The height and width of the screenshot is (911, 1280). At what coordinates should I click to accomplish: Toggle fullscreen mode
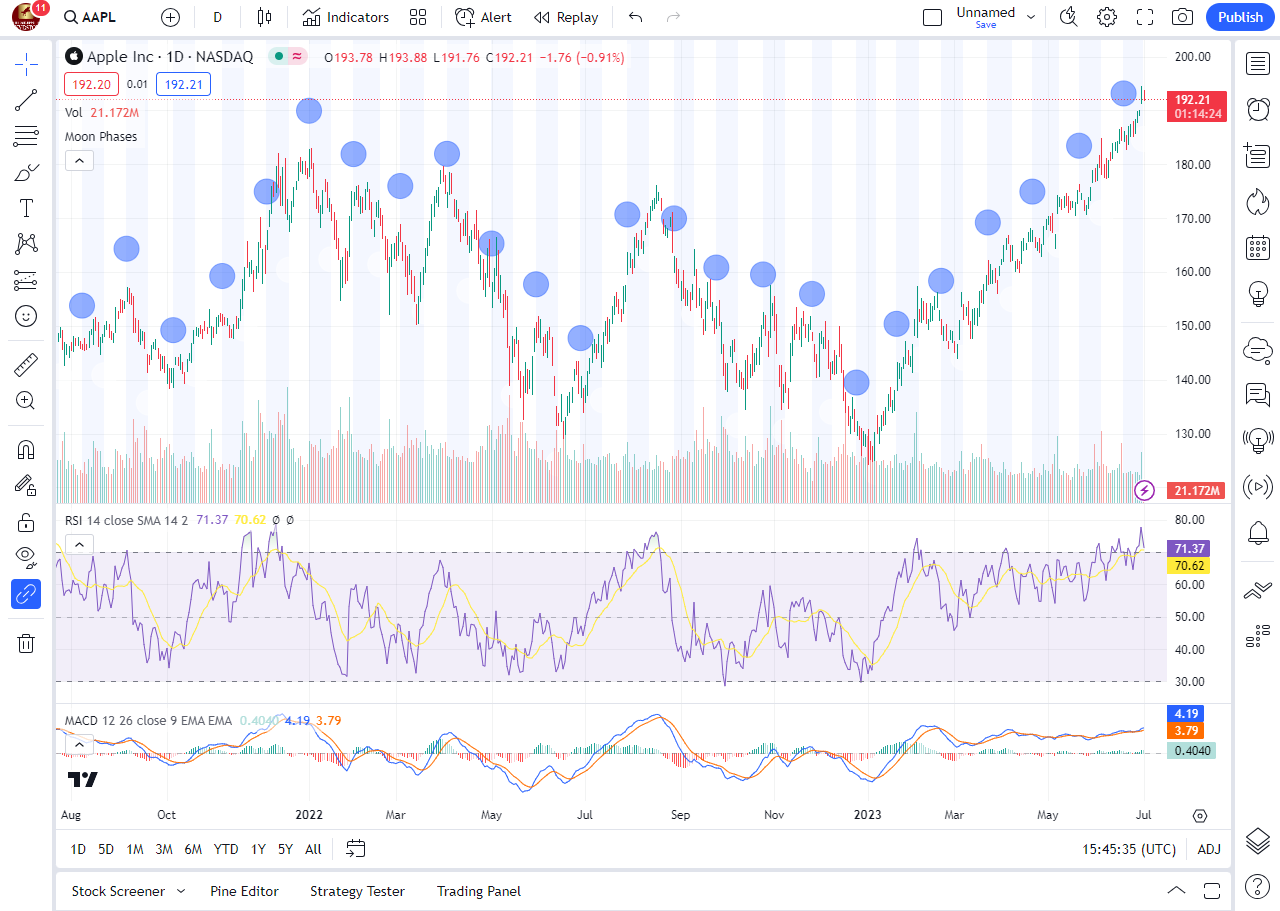[x=1145, y=17]
